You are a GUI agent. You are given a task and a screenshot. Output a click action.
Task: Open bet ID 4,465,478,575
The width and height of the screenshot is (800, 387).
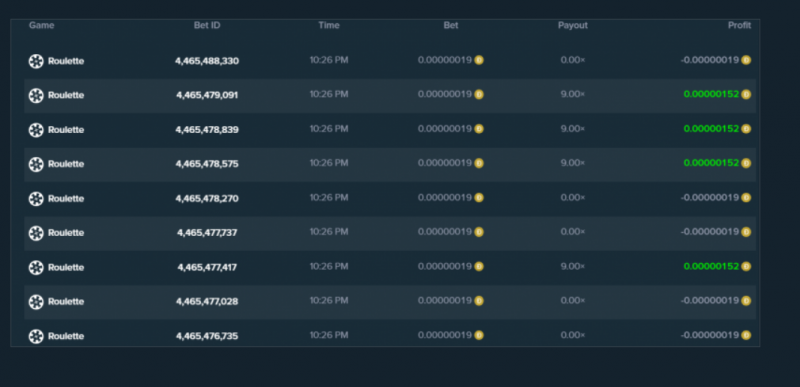(x=207, y=164)
